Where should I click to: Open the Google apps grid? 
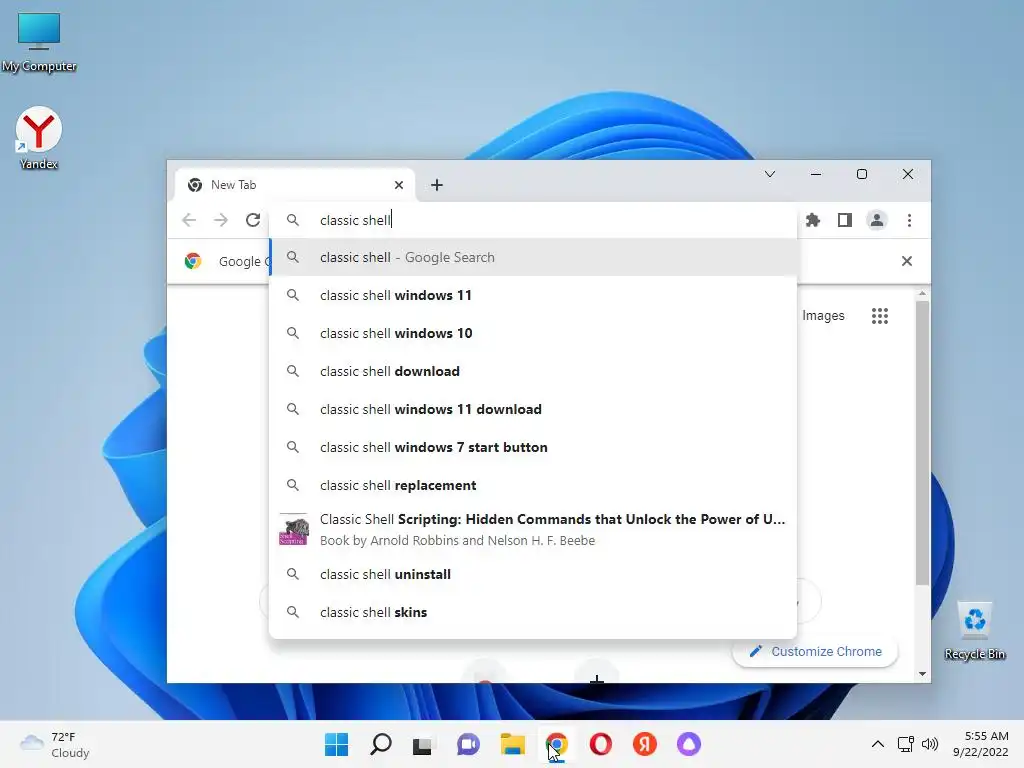tap(880, 316)
